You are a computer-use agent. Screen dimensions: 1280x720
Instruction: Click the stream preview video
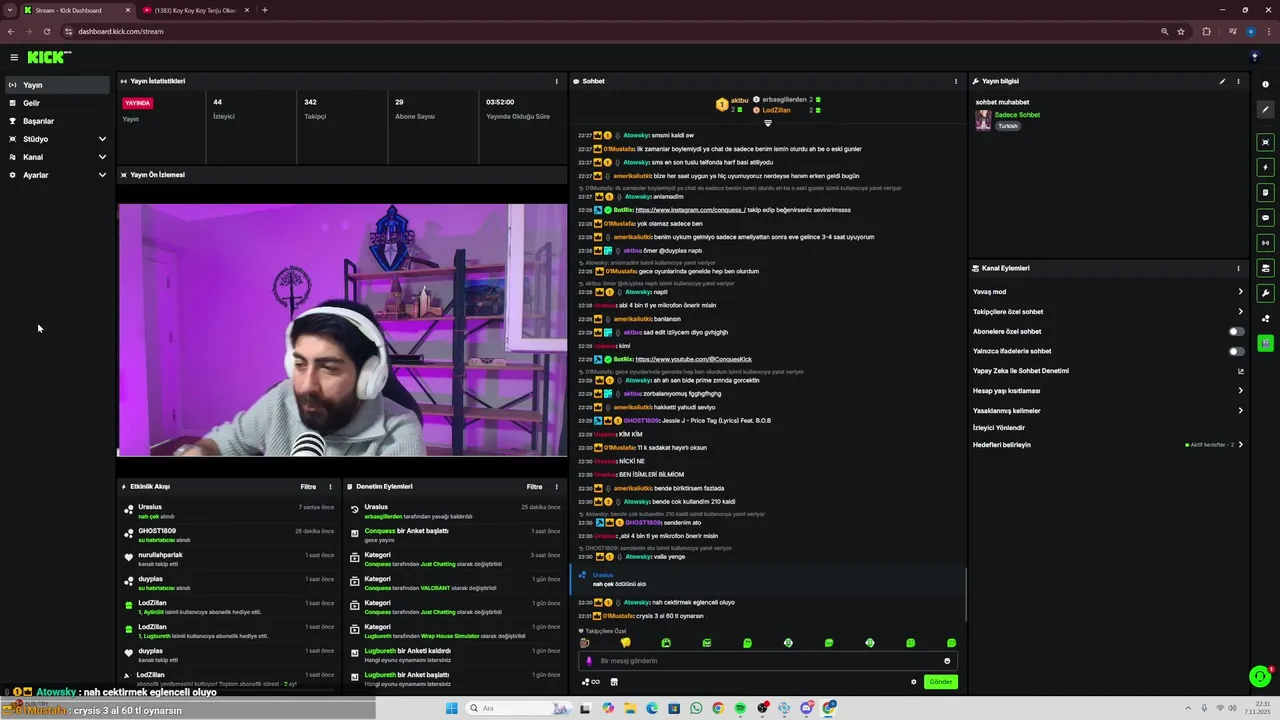tap(342, 330)
